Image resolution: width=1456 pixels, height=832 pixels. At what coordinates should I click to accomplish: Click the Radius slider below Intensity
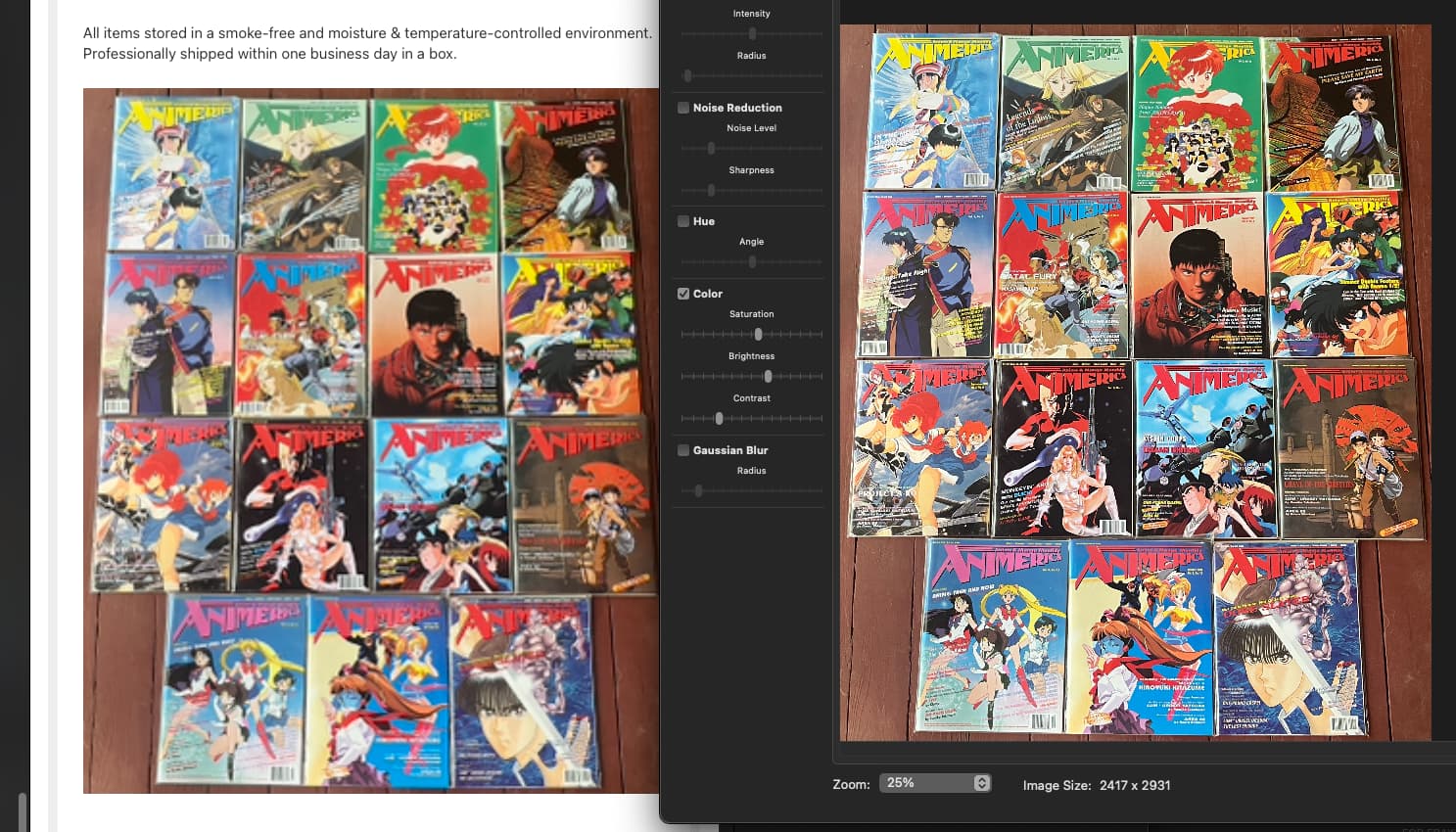[688, 75]
